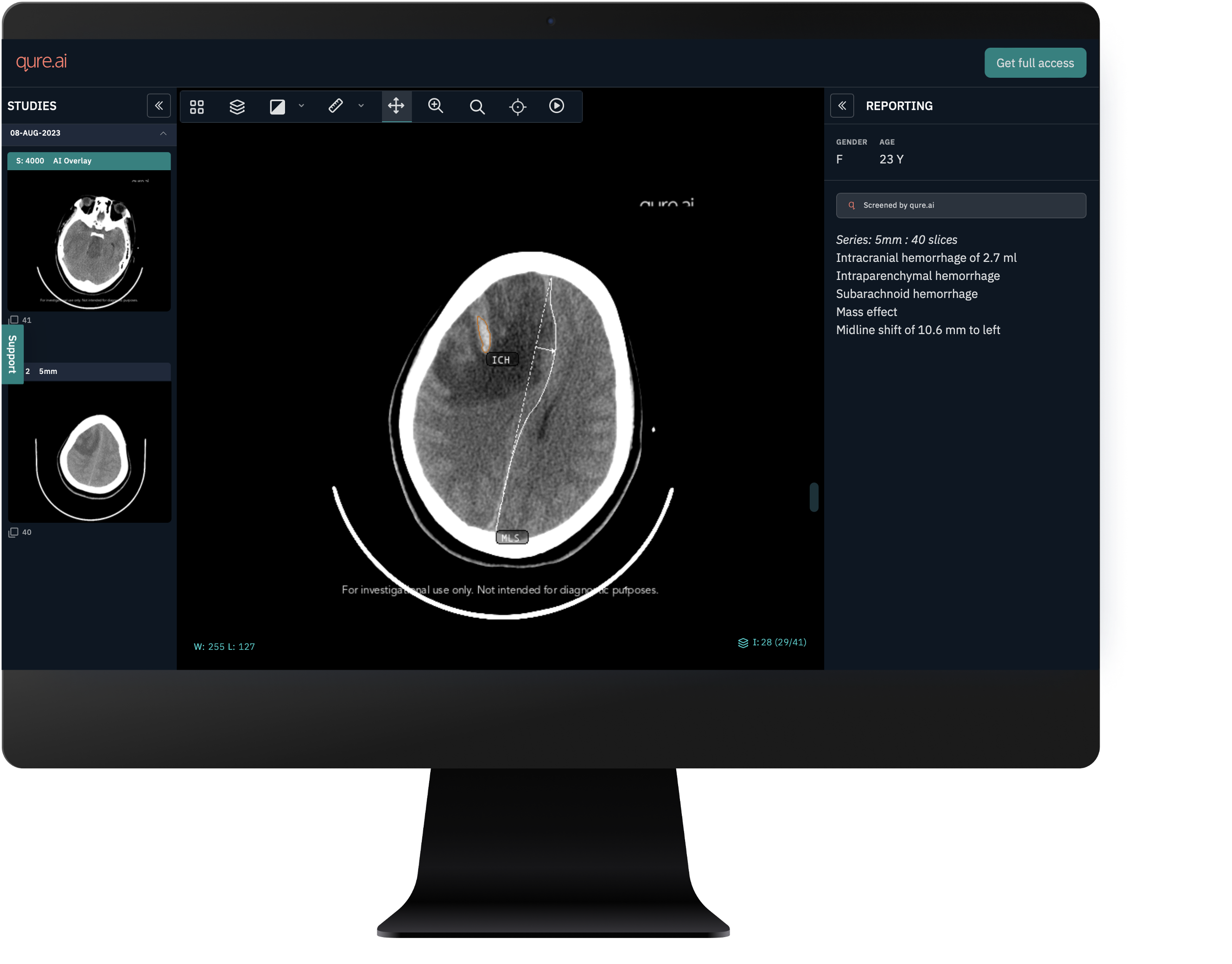Click the slice index stack icon

tap(743, 643)
